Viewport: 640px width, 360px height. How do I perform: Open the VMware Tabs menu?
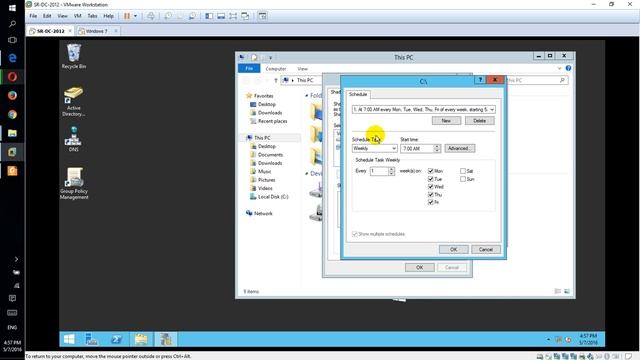pos(92,16)
